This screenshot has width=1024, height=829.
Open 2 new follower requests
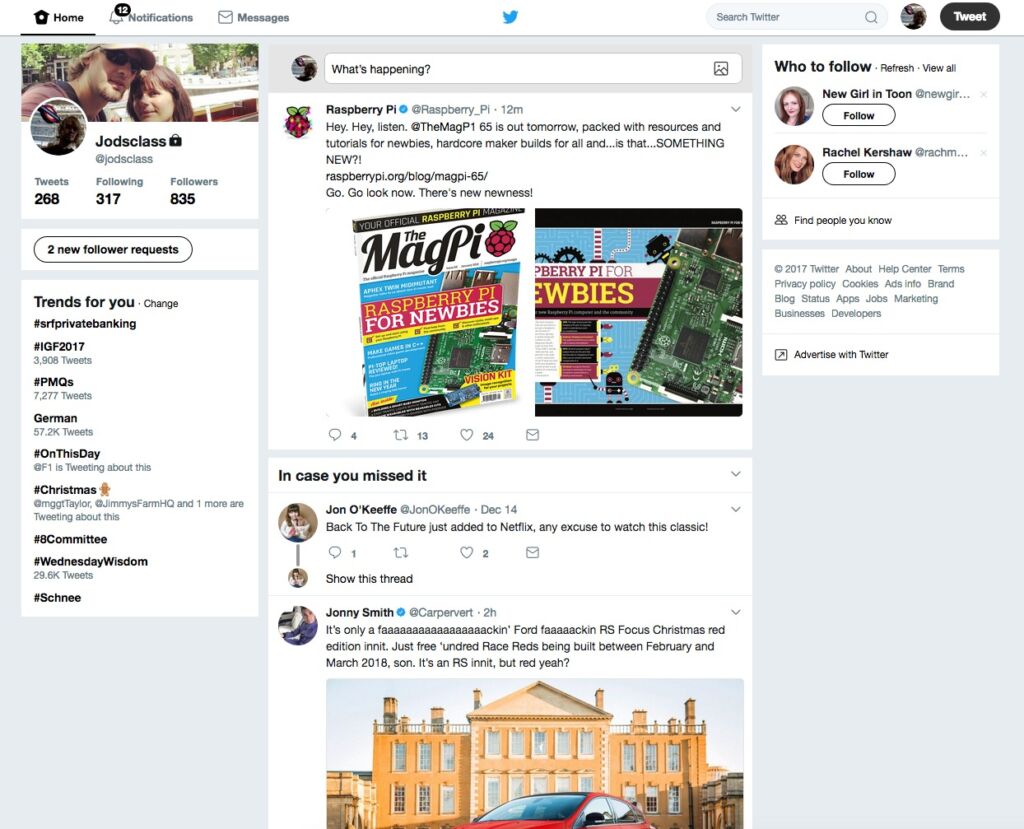[x=112, y=250]
